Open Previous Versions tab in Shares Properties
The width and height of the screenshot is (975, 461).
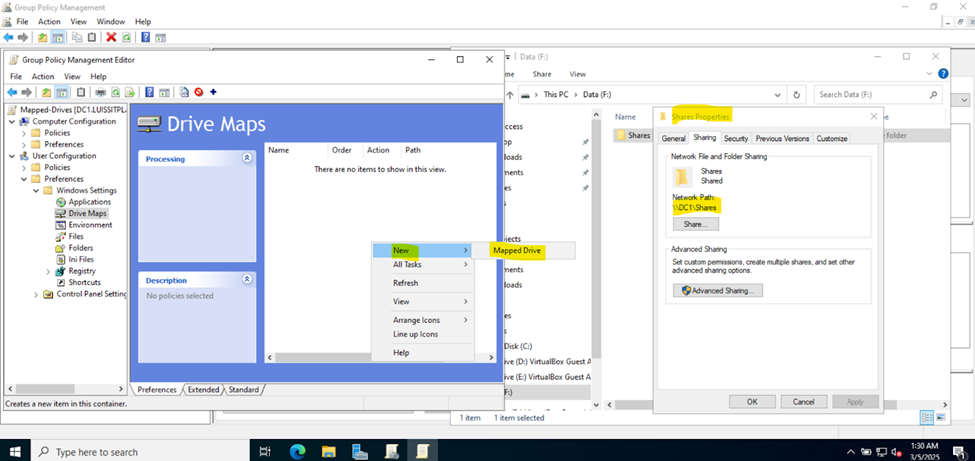pyautogui.click(x=782, y=139)
